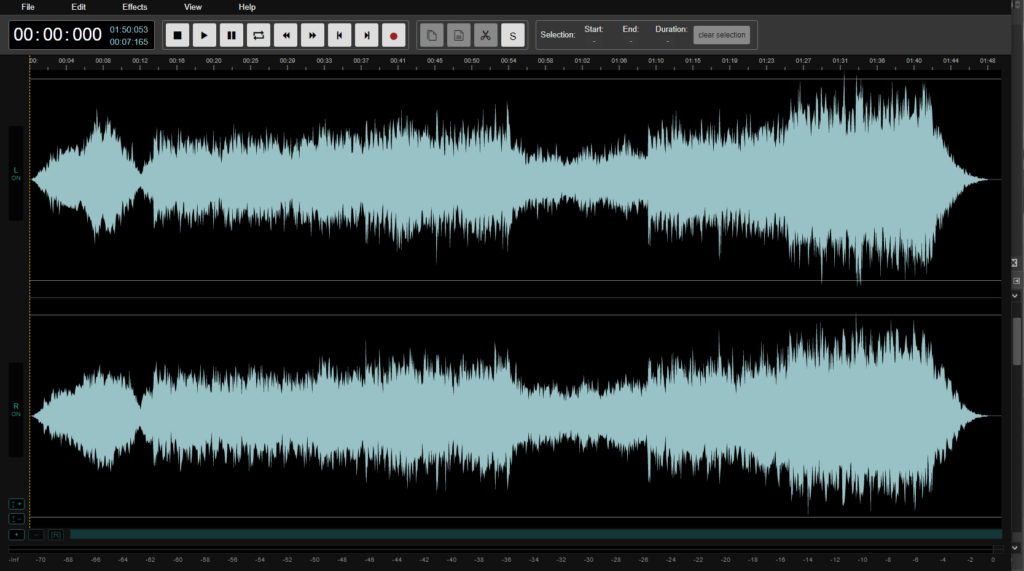Open the File menu
This screenshot has width=1024, height=571.
coord(28,7)
